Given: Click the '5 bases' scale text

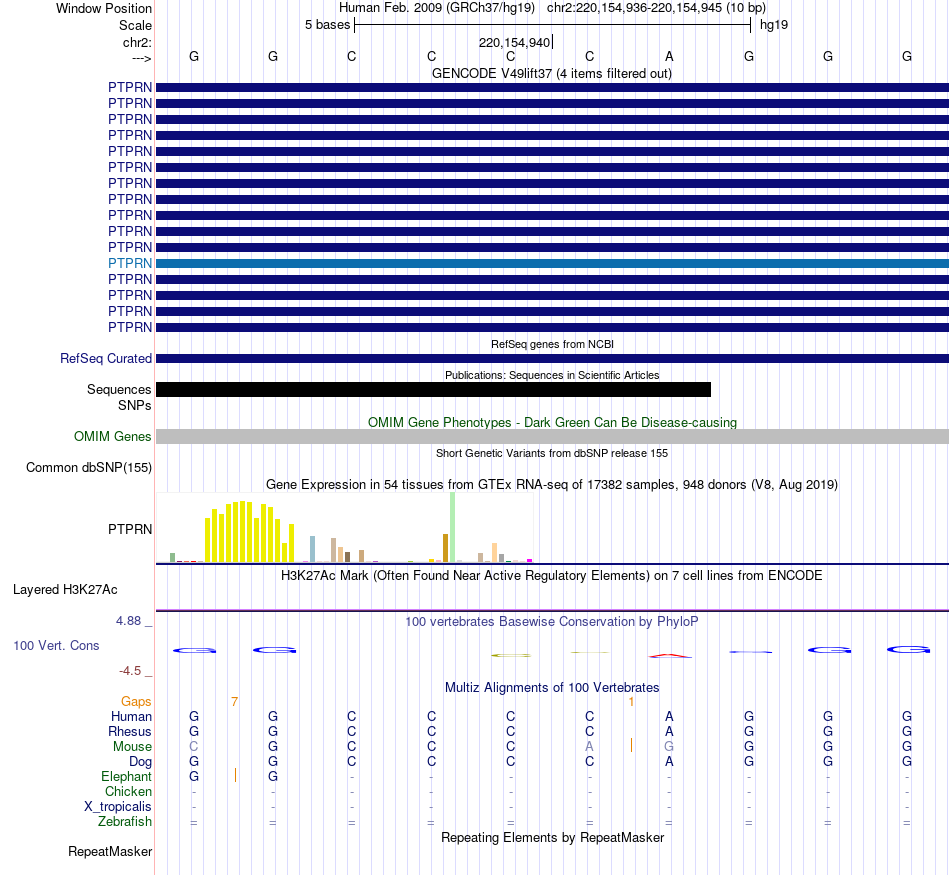Looking at the screenshot, I should click(x=327, y=25).
